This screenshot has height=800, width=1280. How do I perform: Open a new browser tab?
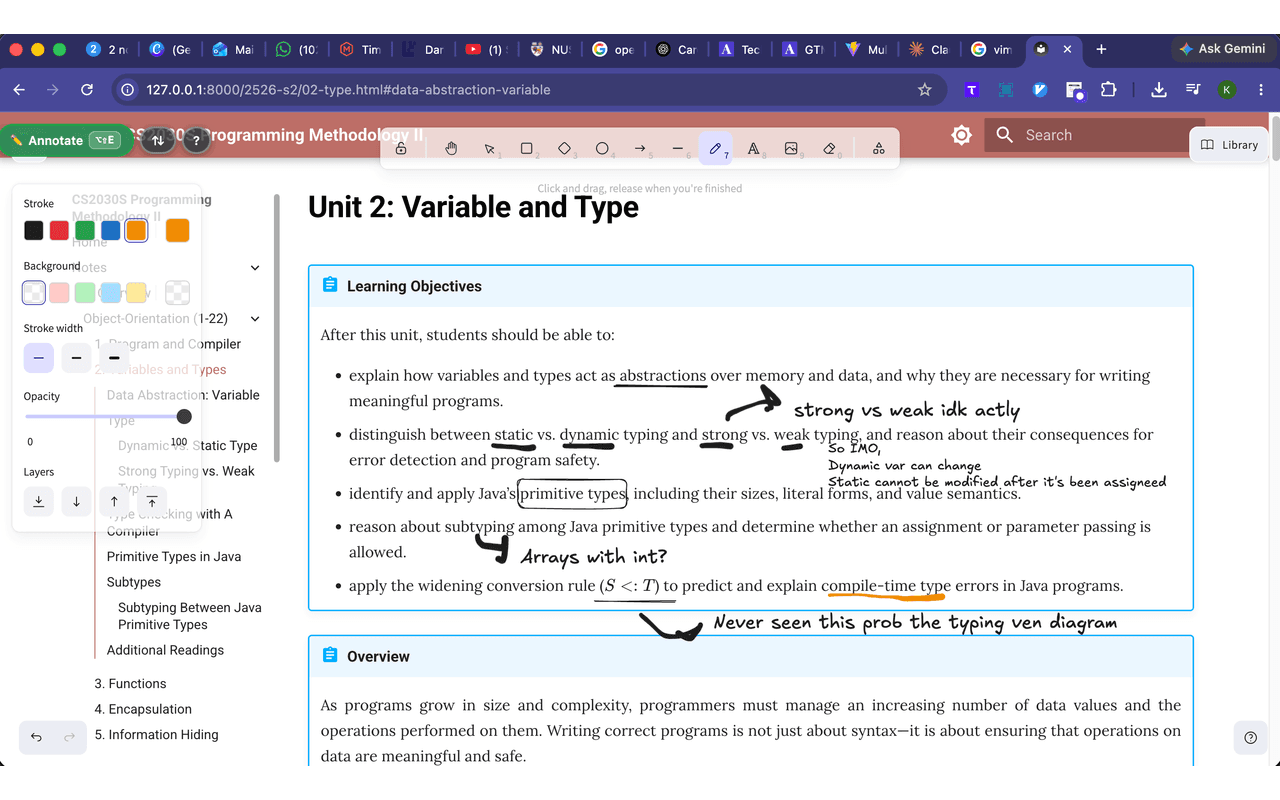(x=1101, y=49)
